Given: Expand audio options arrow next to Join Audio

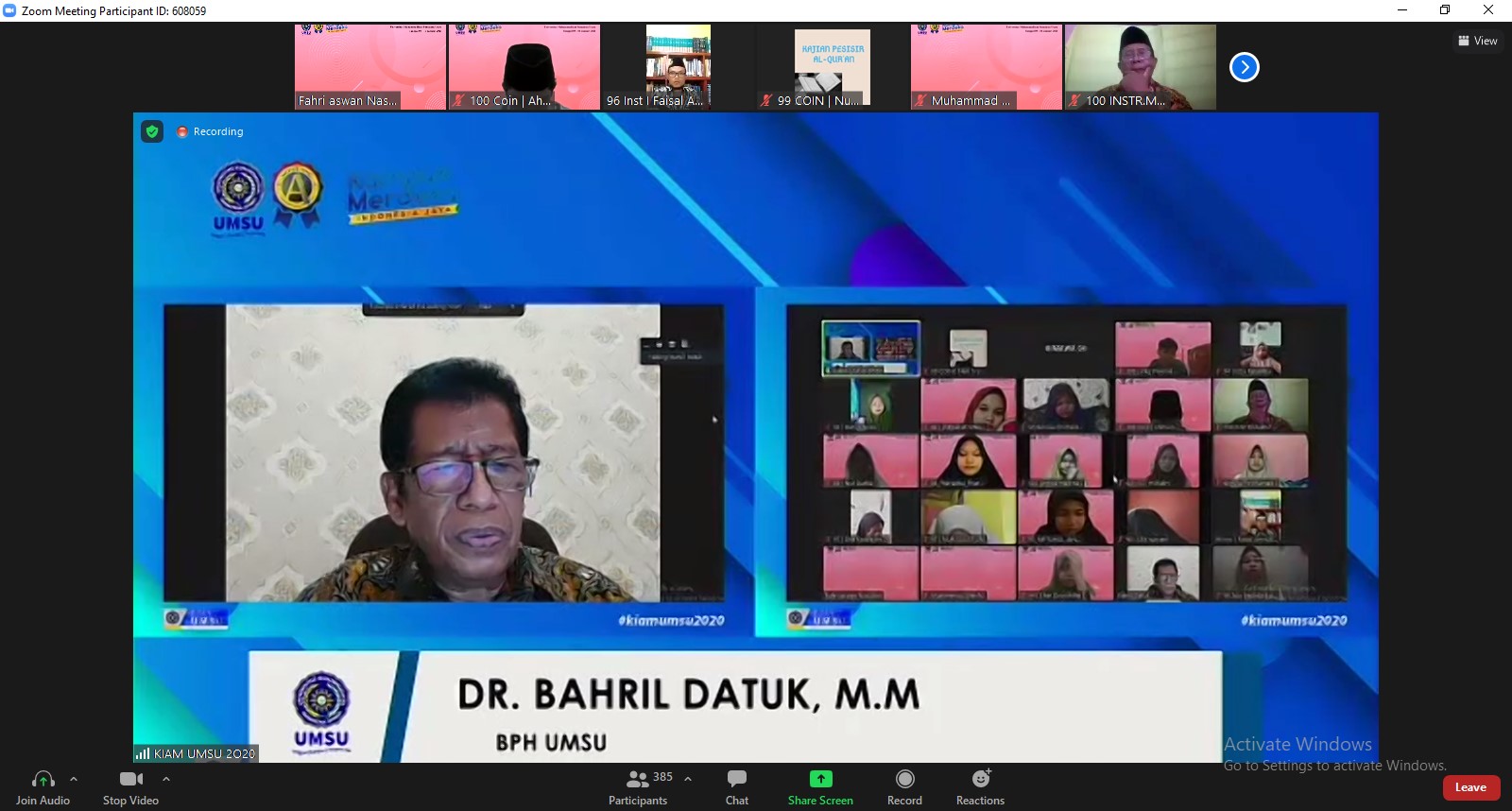Looking at the screenshot, I should (x=74, y=780).
